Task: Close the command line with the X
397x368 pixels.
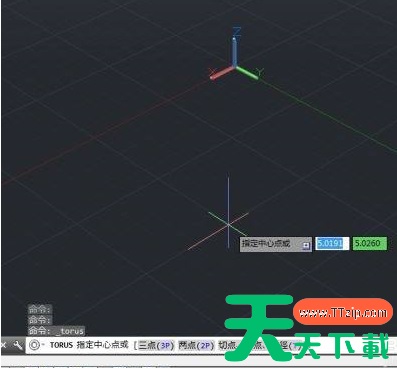Action: tap(4, 345)
